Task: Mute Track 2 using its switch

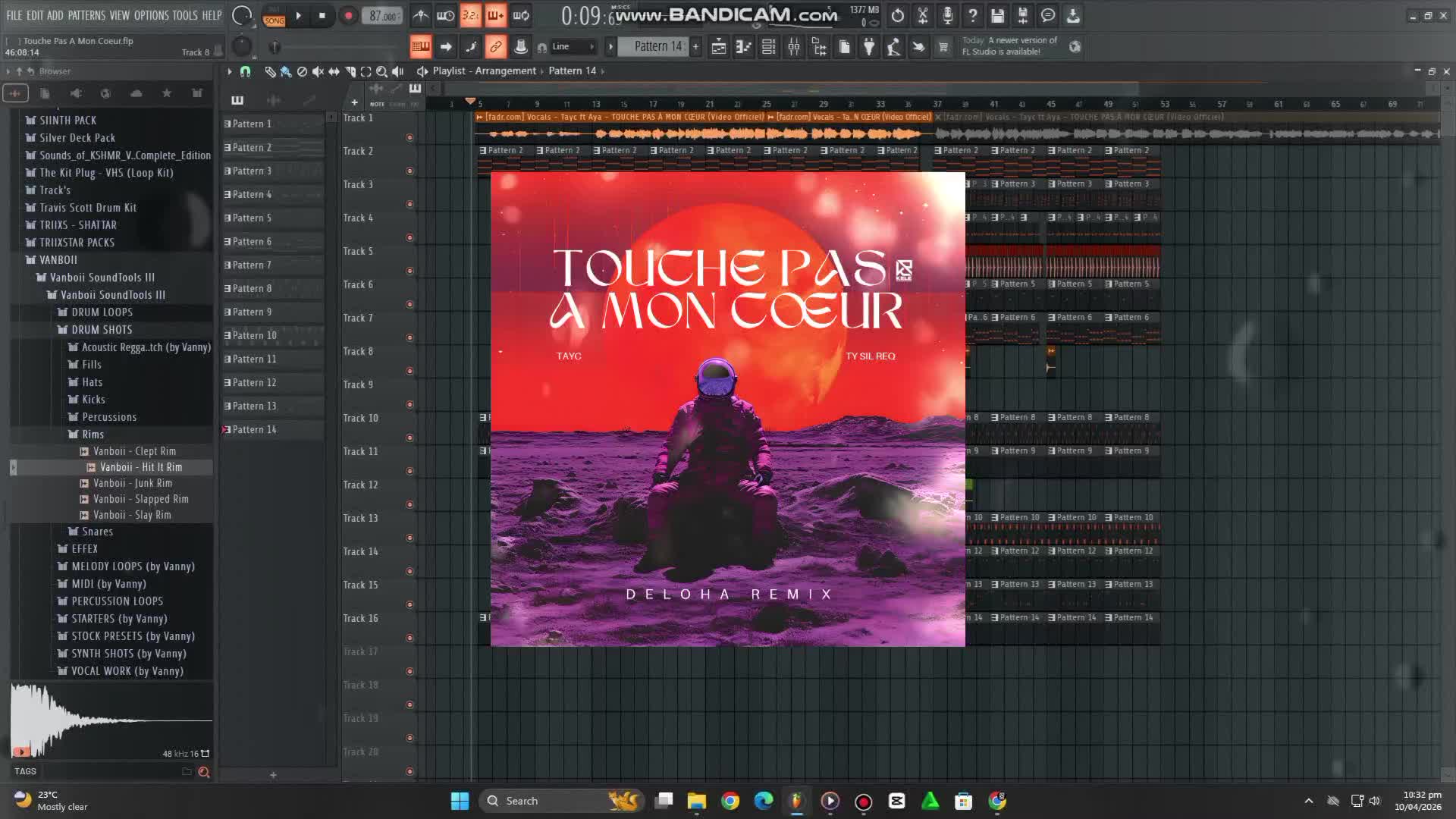Action: (409, 171)
